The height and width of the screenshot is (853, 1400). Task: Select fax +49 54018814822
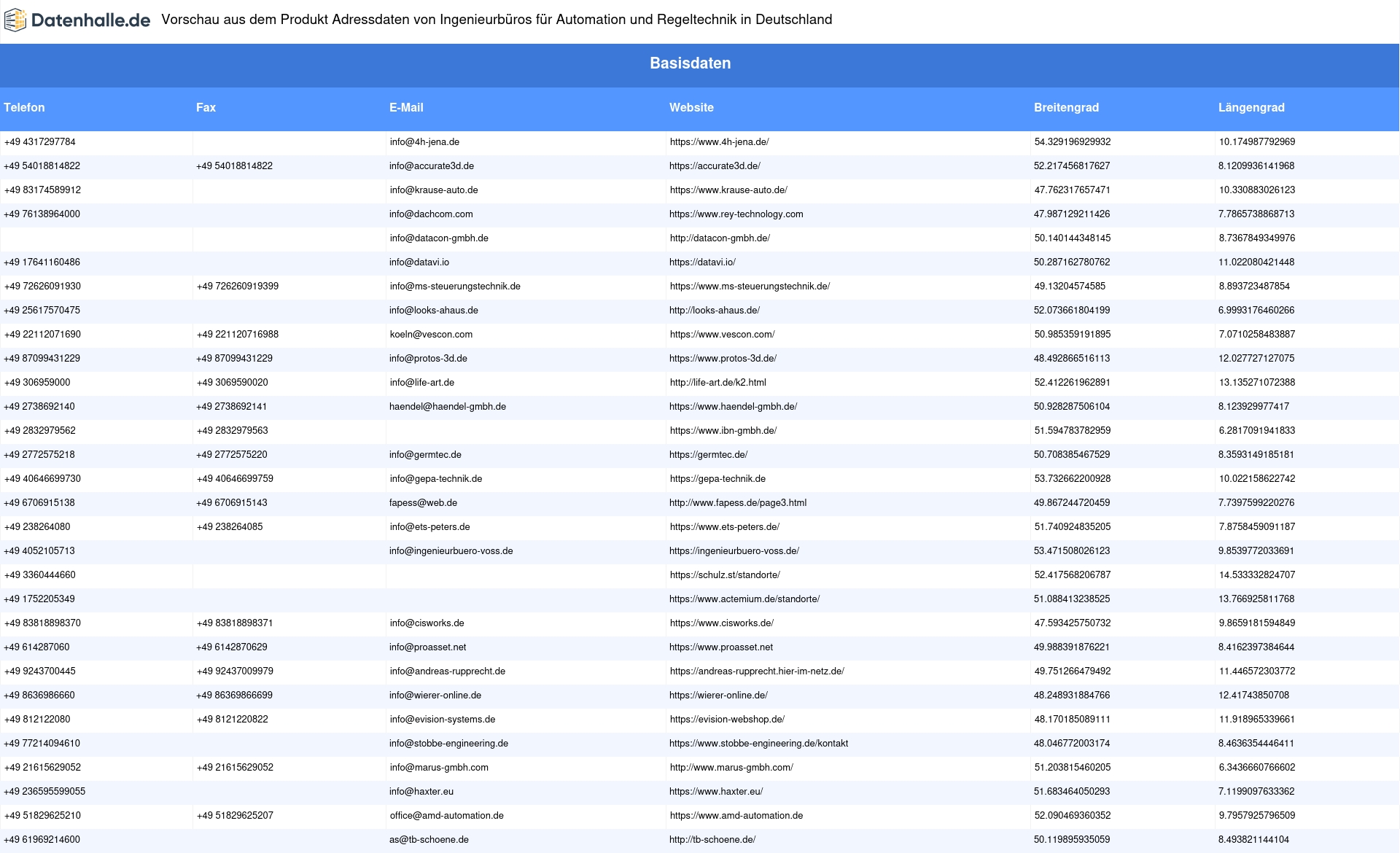pyautogui.click(x=234, y=166)
